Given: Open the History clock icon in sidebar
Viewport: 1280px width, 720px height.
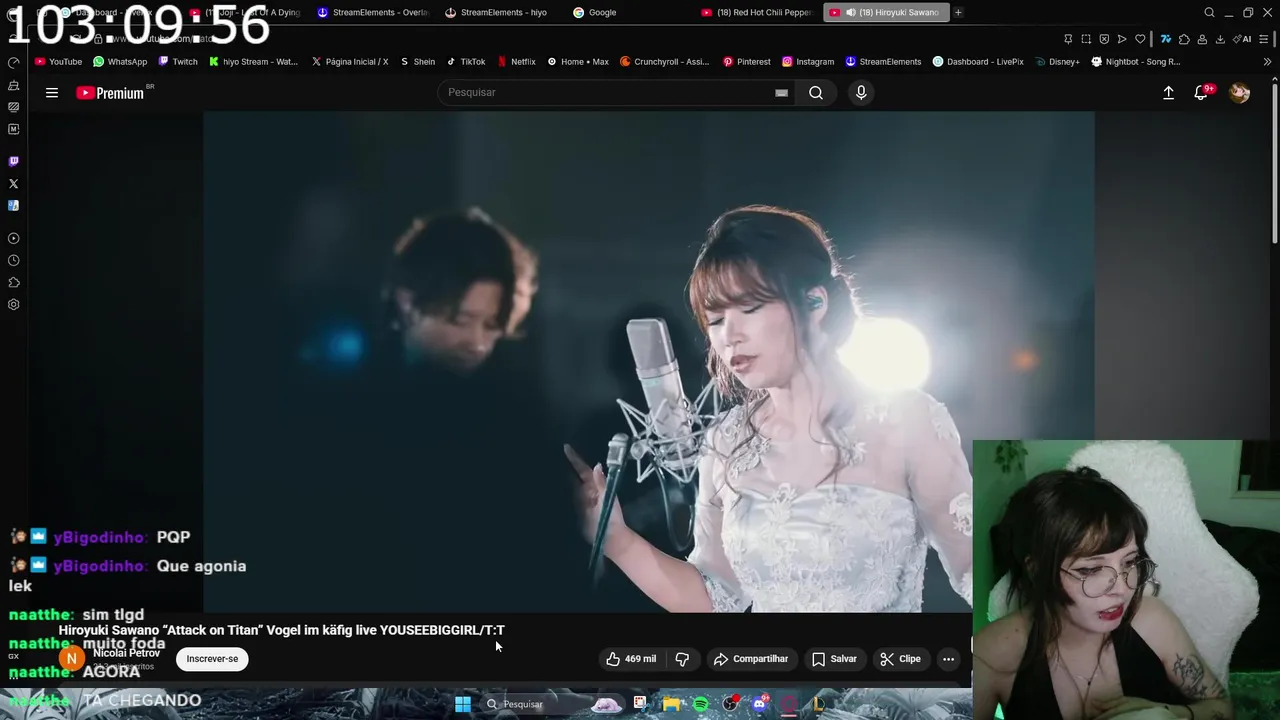Looking at the screenshot, I should 13,260.
